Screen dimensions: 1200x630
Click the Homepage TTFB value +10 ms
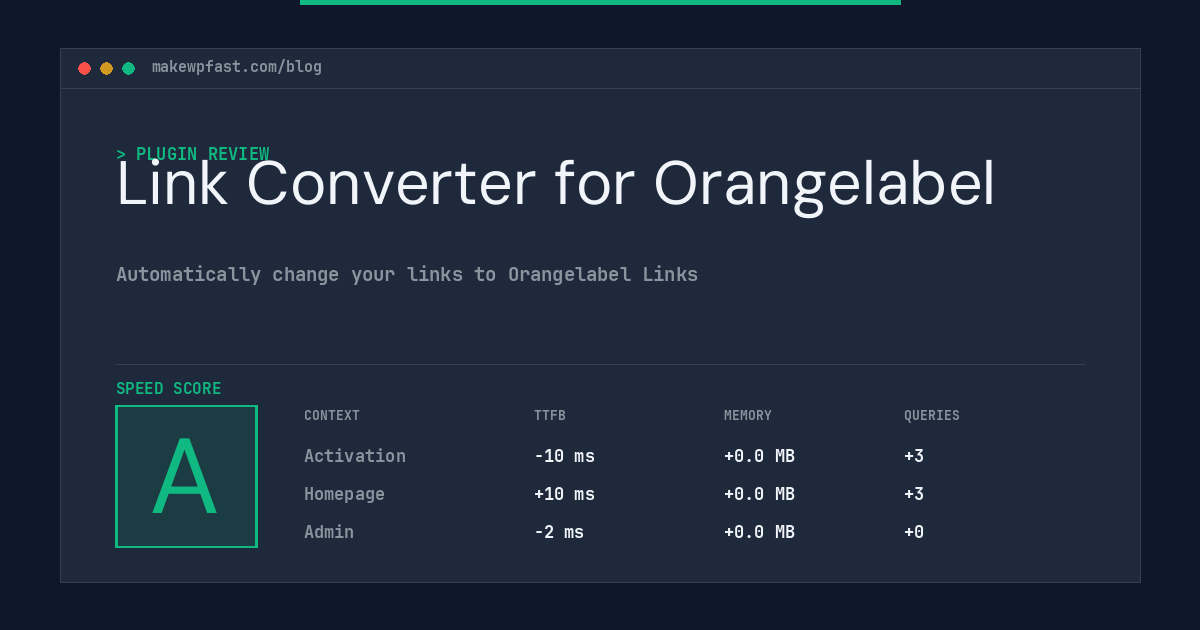[564, 494]
